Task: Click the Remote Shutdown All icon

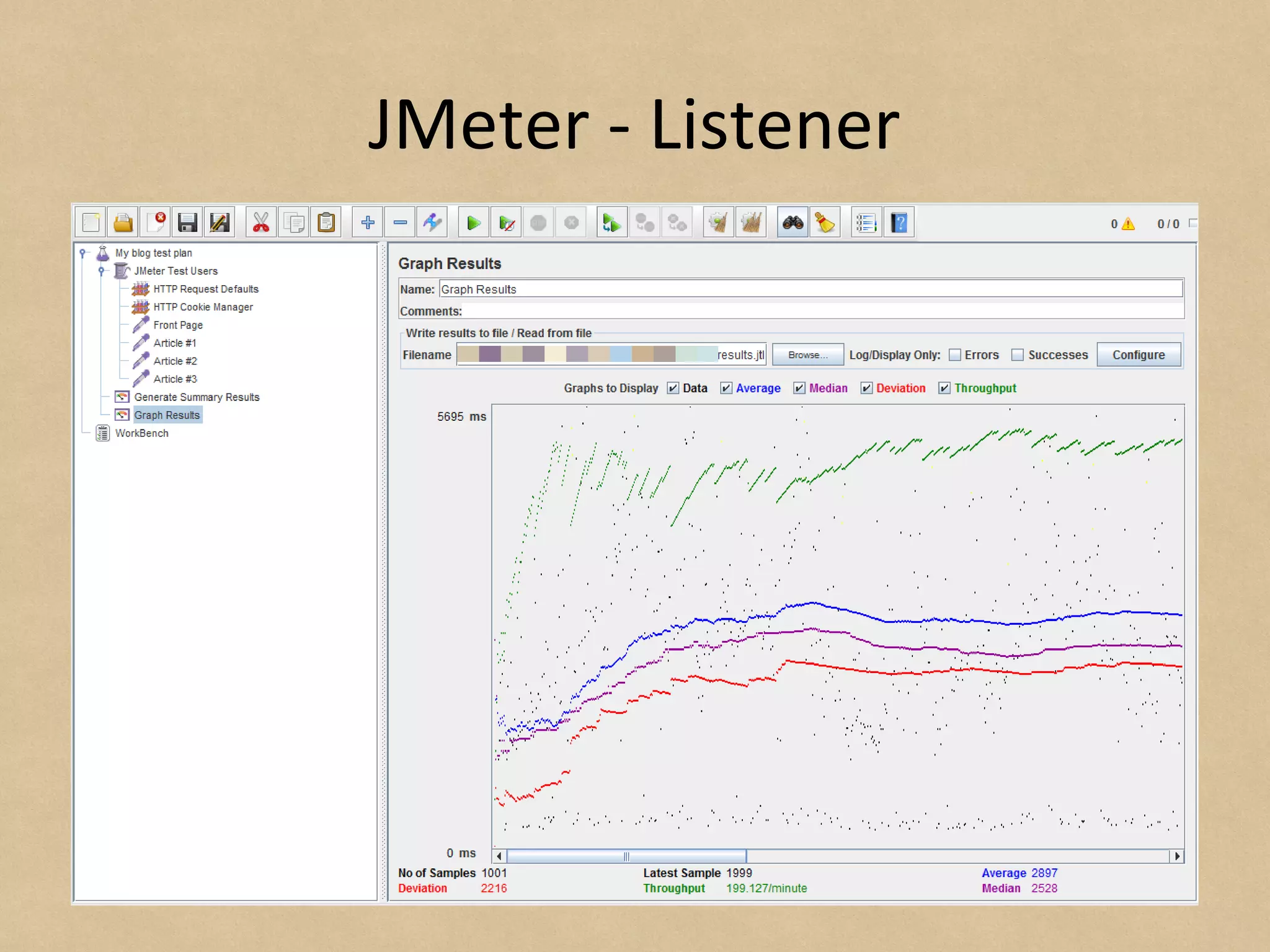Action: pyautogui.click(x=677, y=223)
